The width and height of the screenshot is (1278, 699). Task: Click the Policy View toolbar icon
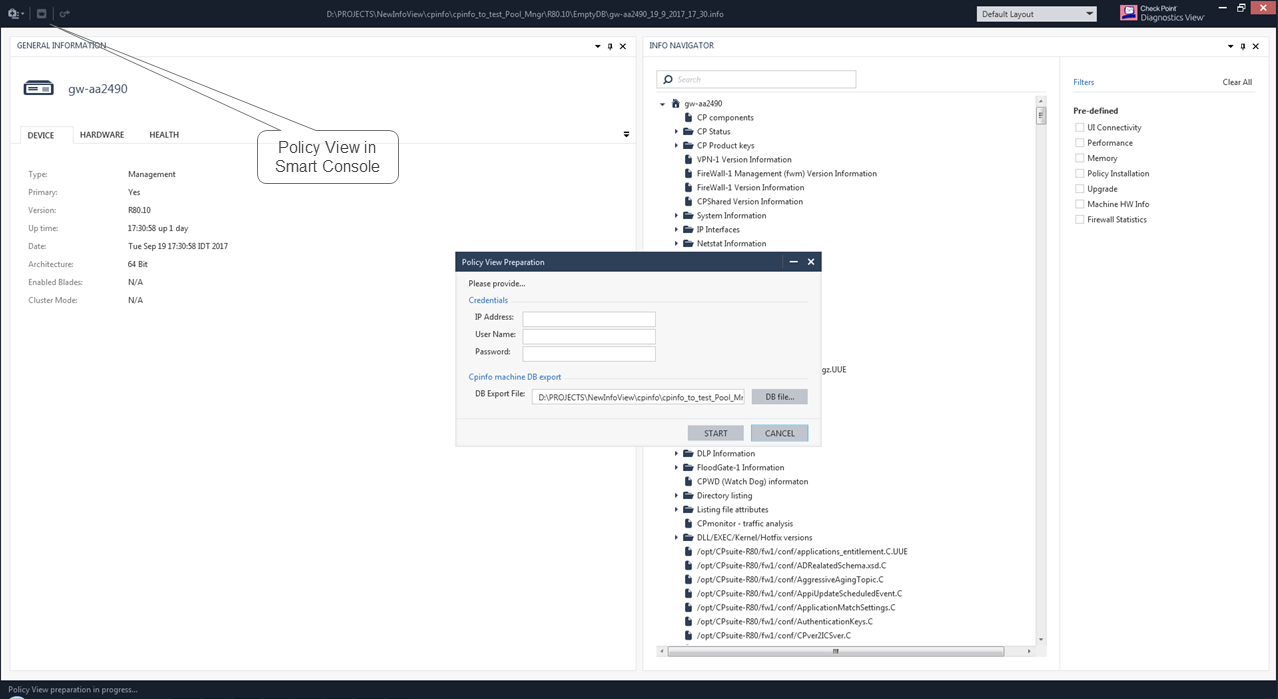[x=41, y=14]
